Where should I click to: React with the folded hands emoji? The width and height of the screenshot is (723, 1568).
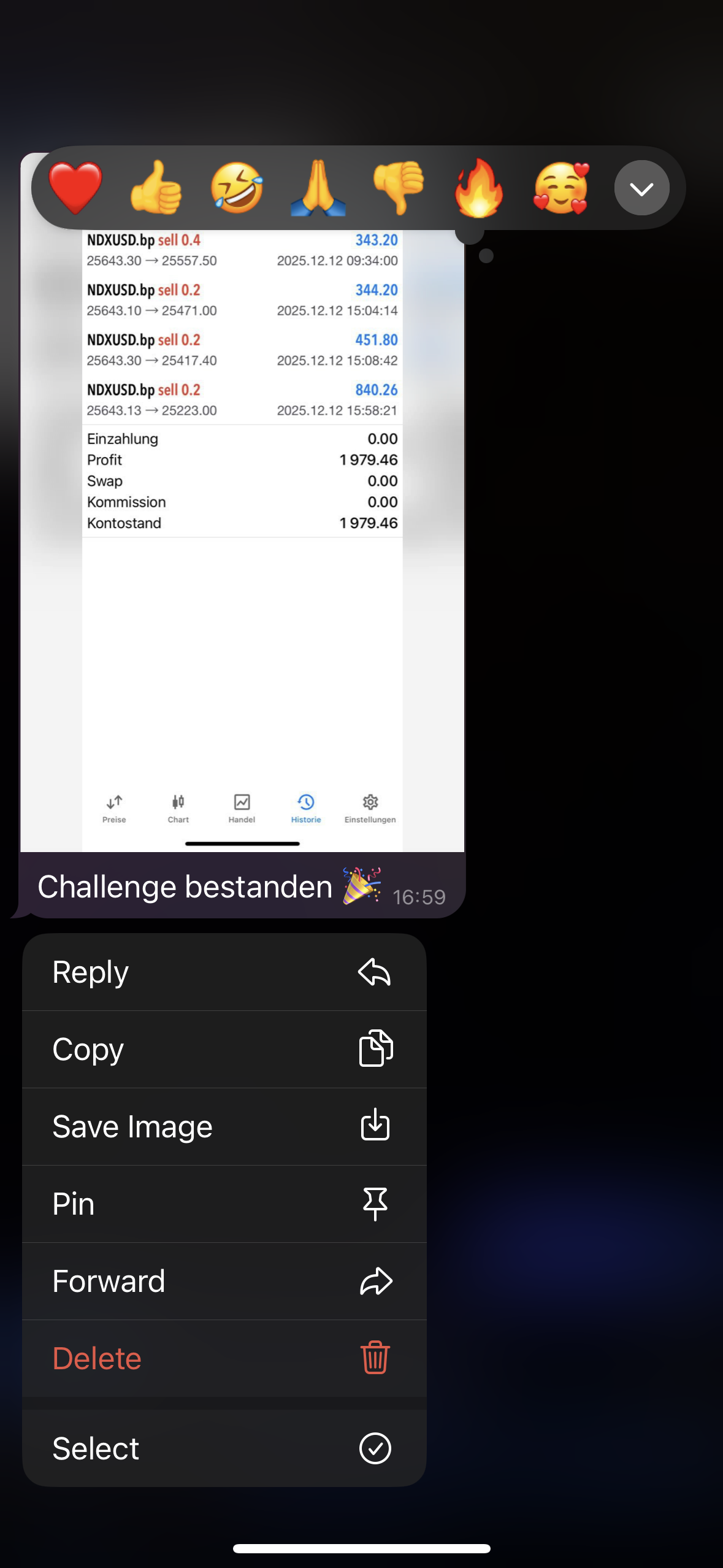(318, 188)
